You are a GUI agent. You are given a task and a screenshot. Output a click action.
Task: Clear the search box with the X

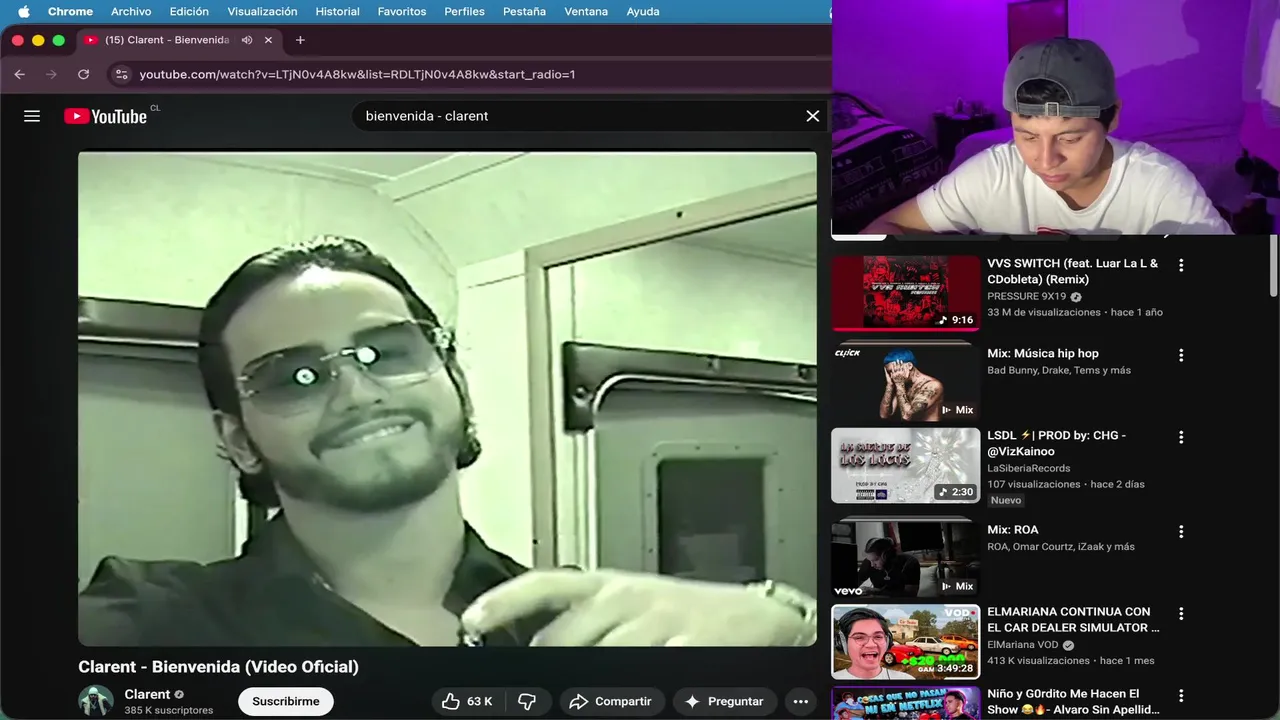click(813, 116)
